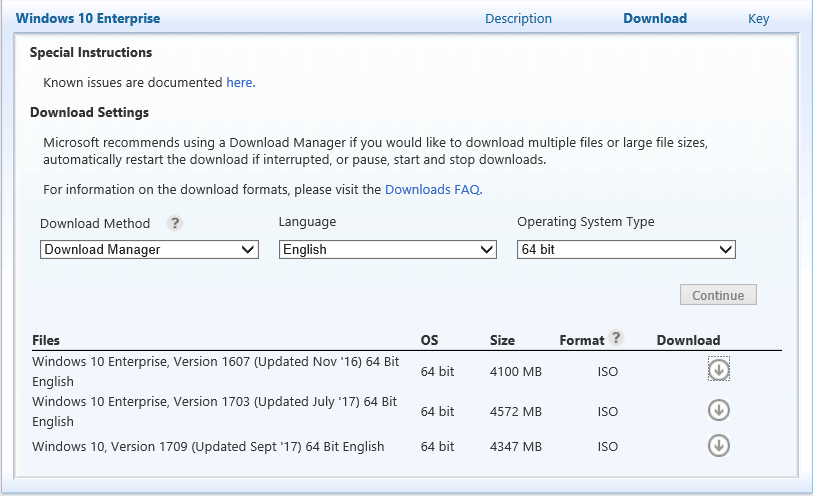This screenshot has width=813, height=496.
Task: Click the 4347 MB size value
Action: click(x=516, y=447)
